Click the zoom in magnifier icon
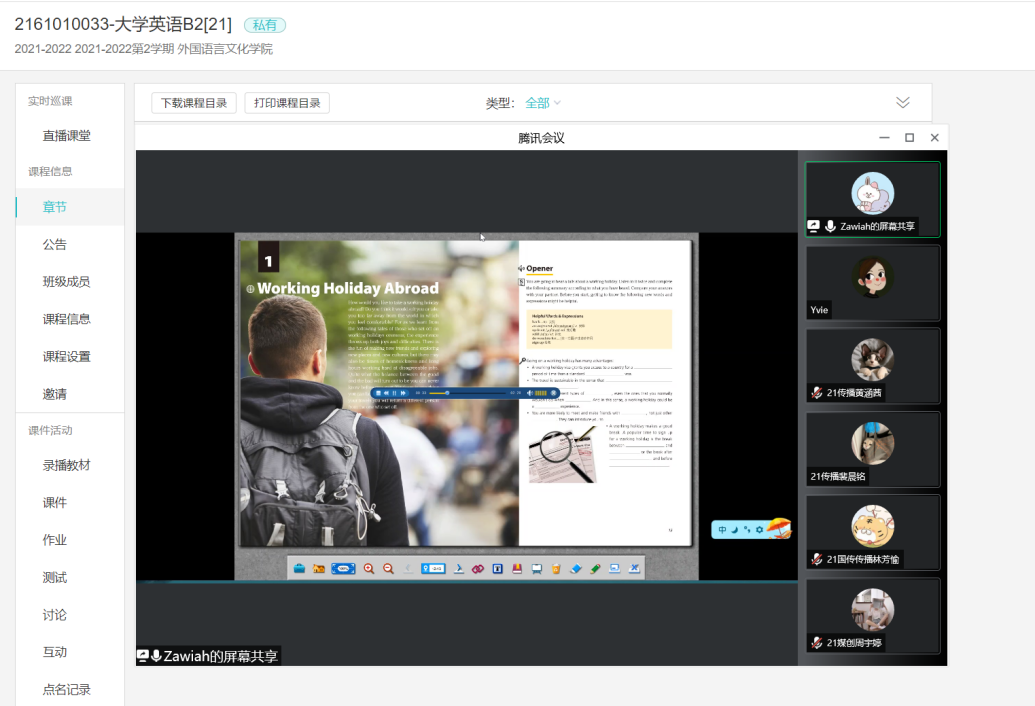Viewport: 1035px width, 706px height. (x=369, y=568)
